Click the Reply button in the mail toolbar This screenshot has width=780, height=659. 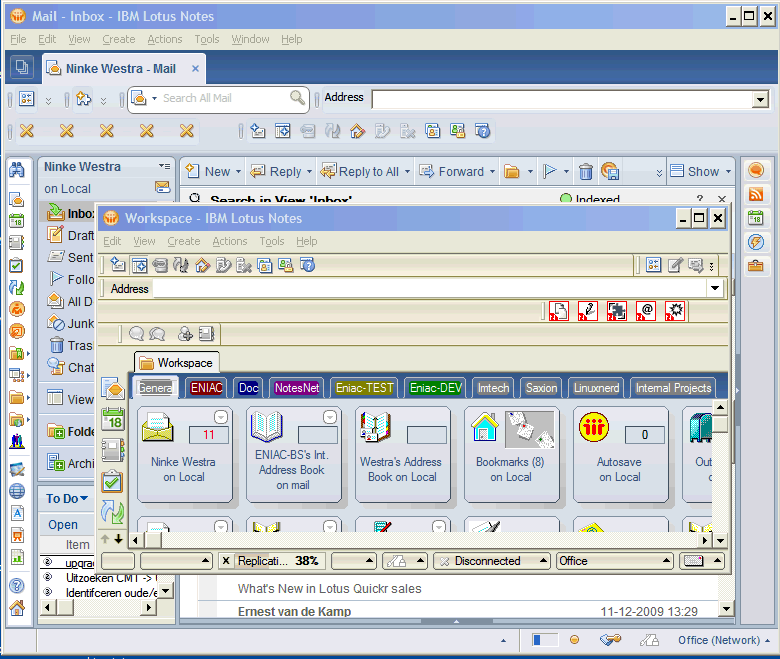tap(276, 172)
